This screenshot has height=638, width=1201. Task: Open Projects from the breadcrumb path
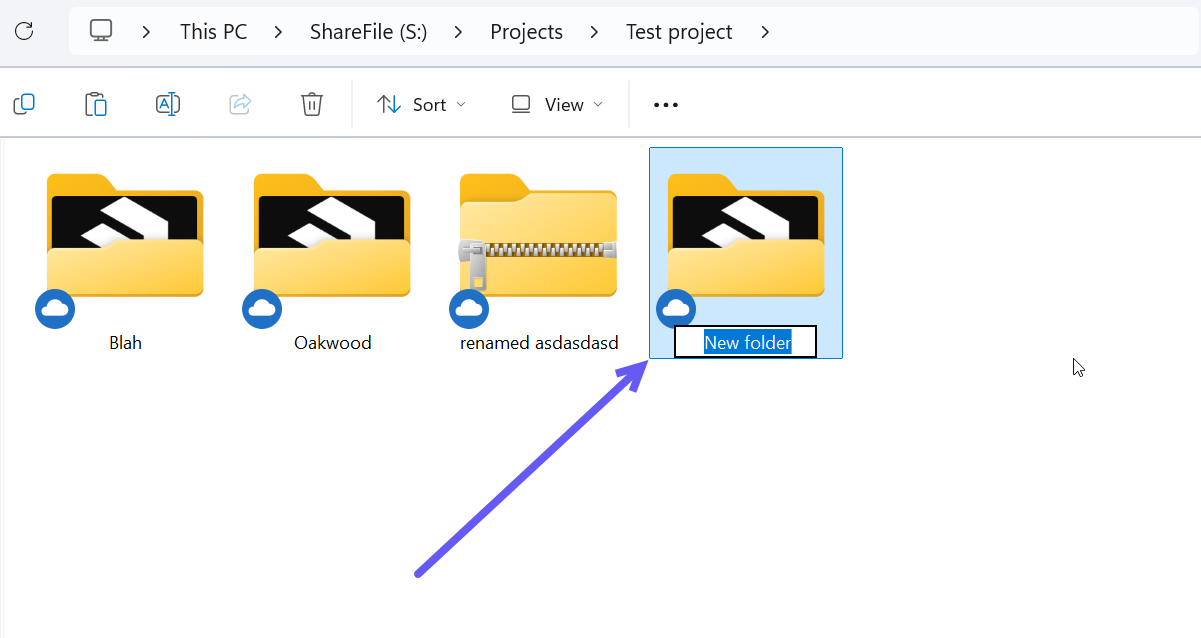coord(527,31)
